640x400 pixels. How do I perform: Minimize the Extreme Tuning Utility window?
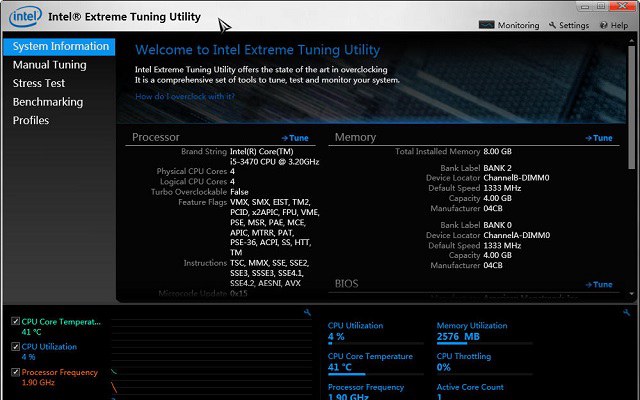(585, 6)
